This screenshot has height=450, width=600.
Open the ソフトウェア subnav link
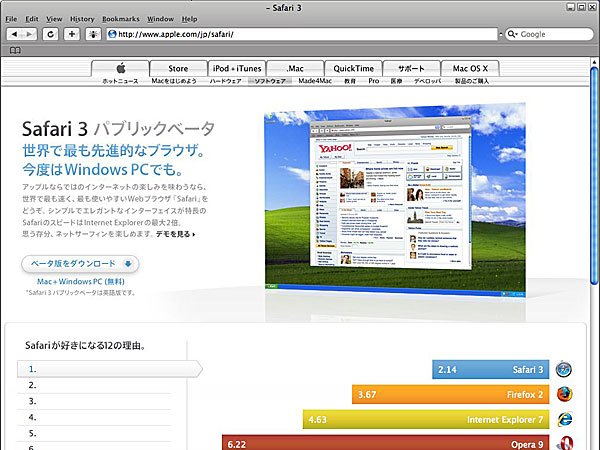[270, 81]
